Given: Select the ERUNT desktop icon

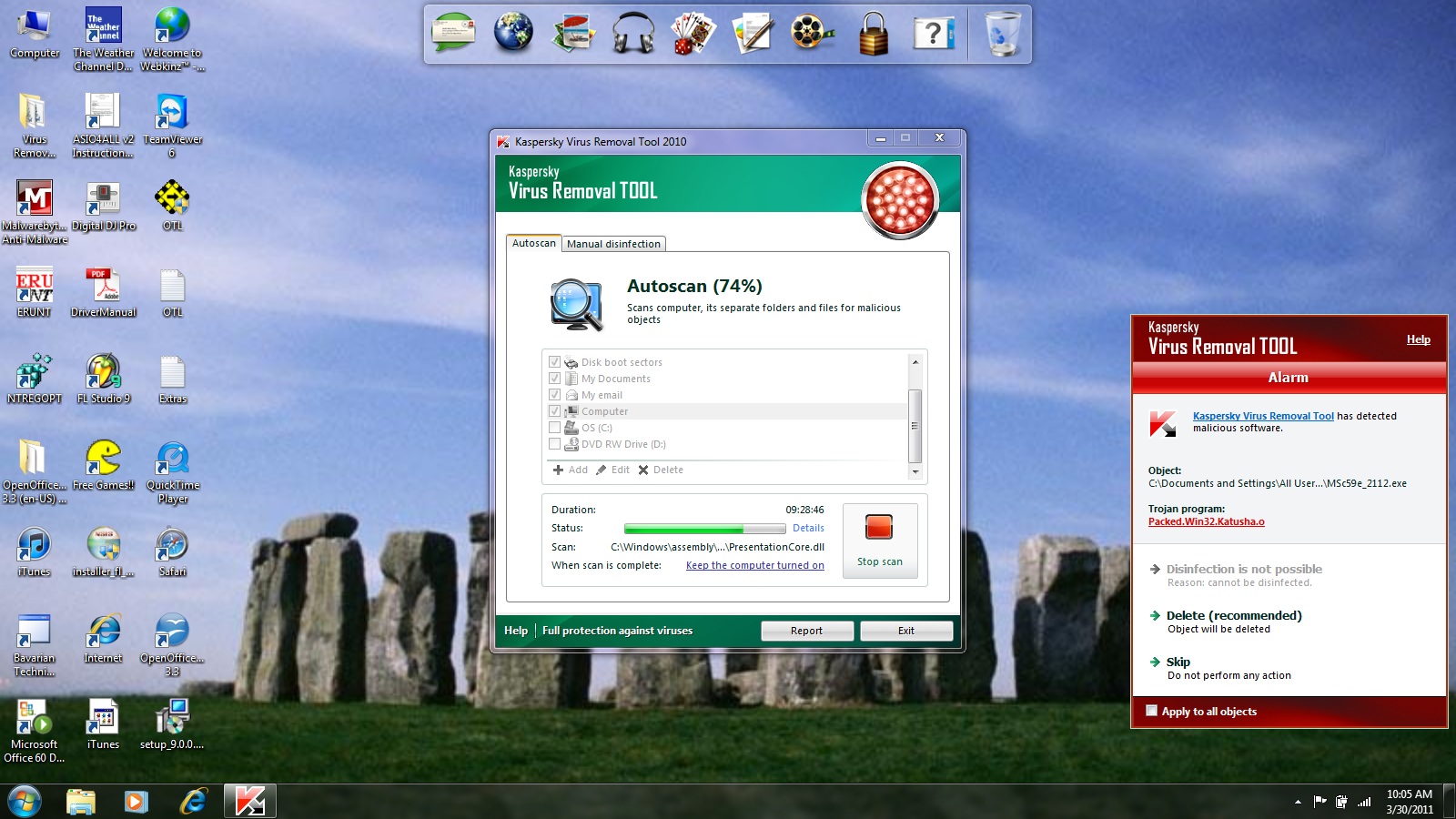Looking at the screenshot, I should click(35, 293).
